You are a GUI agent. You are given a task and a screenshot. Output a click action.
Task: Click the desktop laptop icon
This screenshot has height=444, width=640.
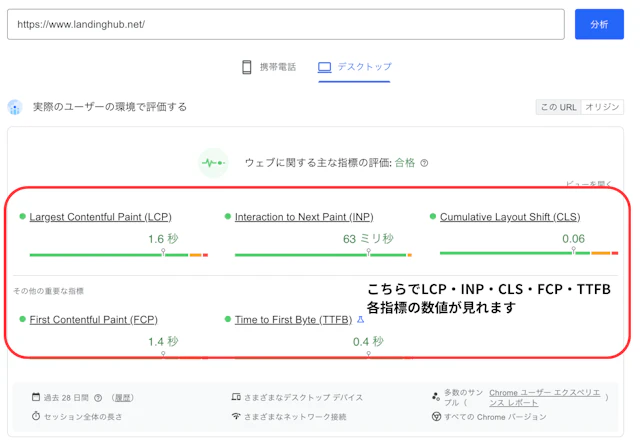pyautogui.click(x=324, y=67)
